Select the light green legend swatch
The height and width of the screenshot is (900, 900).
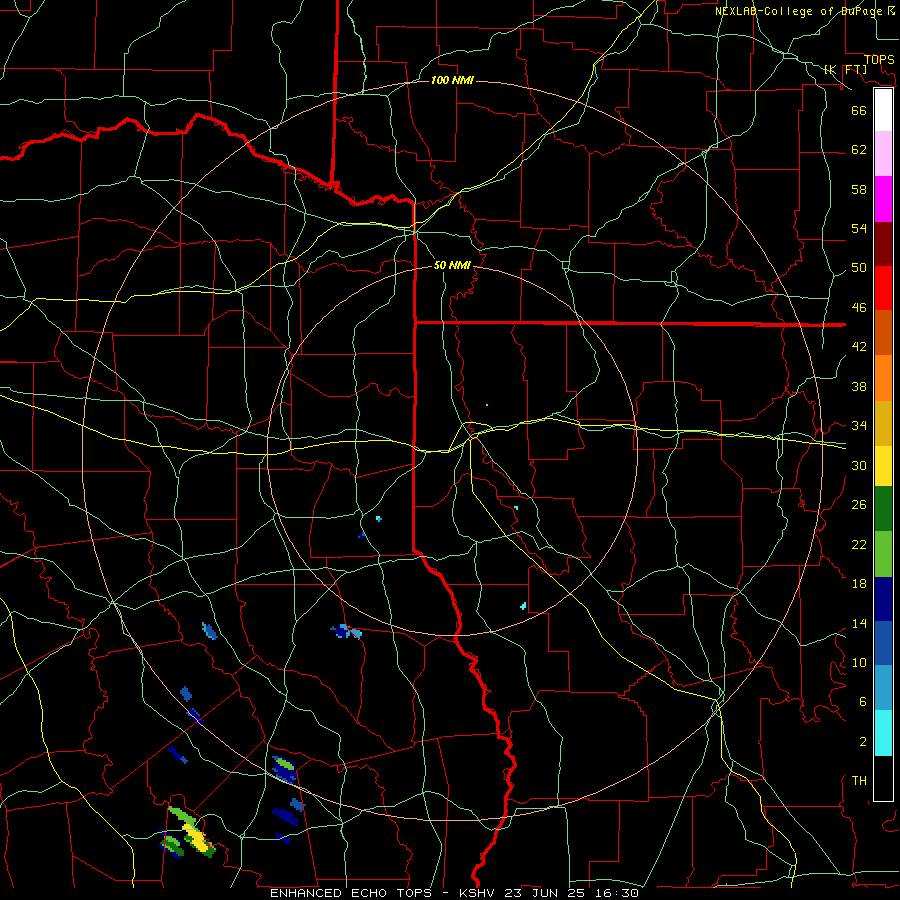click(x=883, y=554)
